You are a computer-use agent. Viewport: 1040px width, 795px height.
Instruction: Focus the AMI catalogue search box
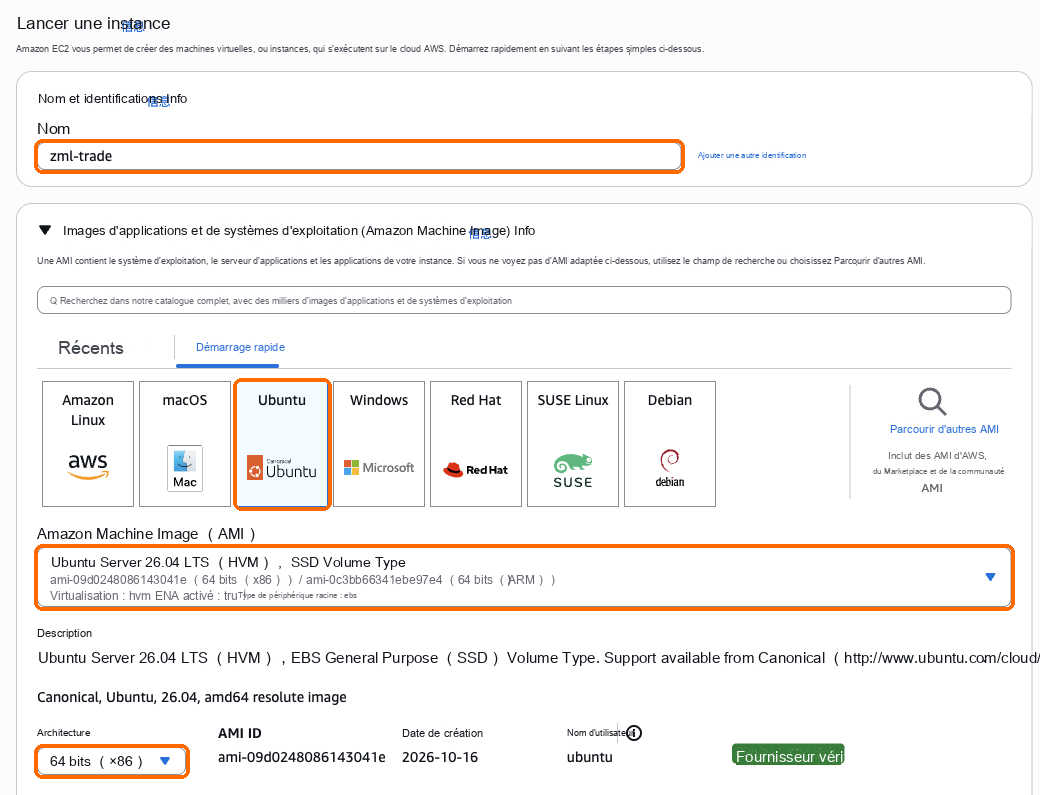524,300
